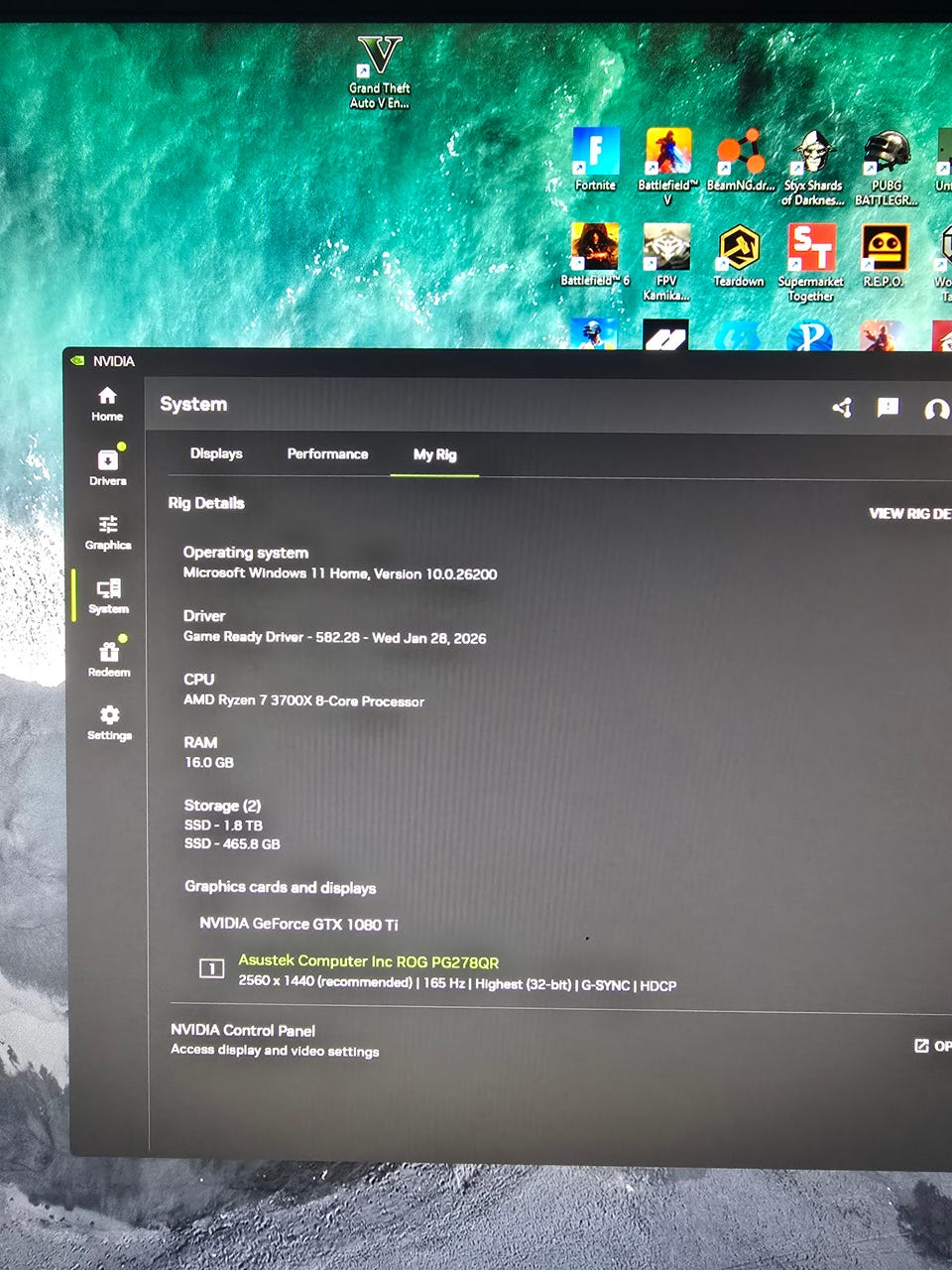Click the VIEW RIG DETAILS button
952x1270 pixels.
(909, 513)
